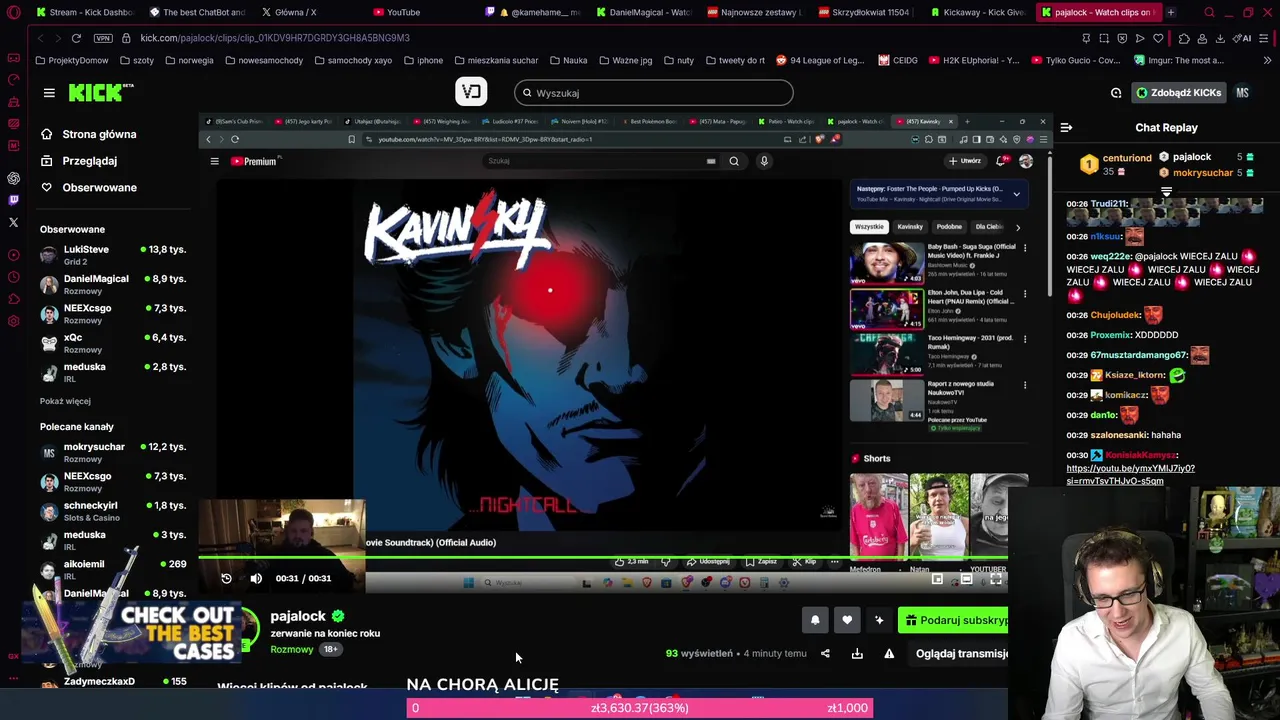Screen dimensions: 1280x720
Task: Toggle the VPN badge in address bar
Action: tap(103, 38)
